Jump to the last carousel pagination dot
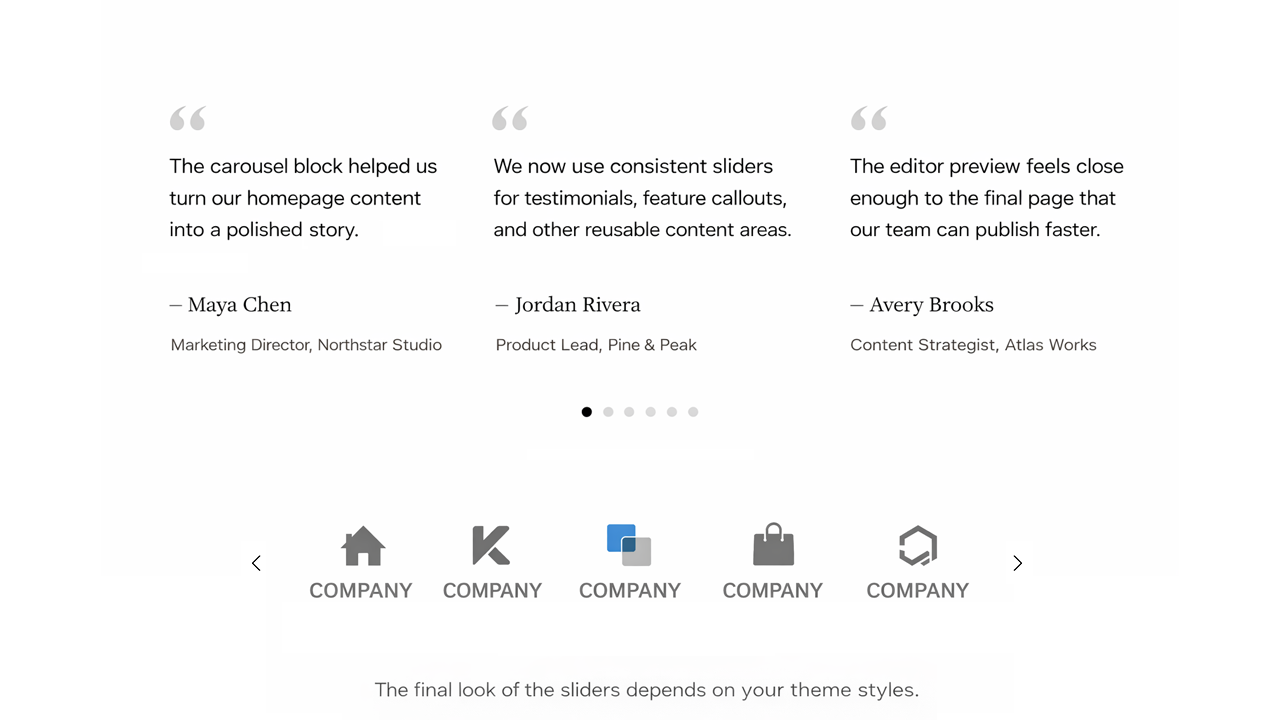This screenshot has width=1280, height=720. tap(693, 412)
